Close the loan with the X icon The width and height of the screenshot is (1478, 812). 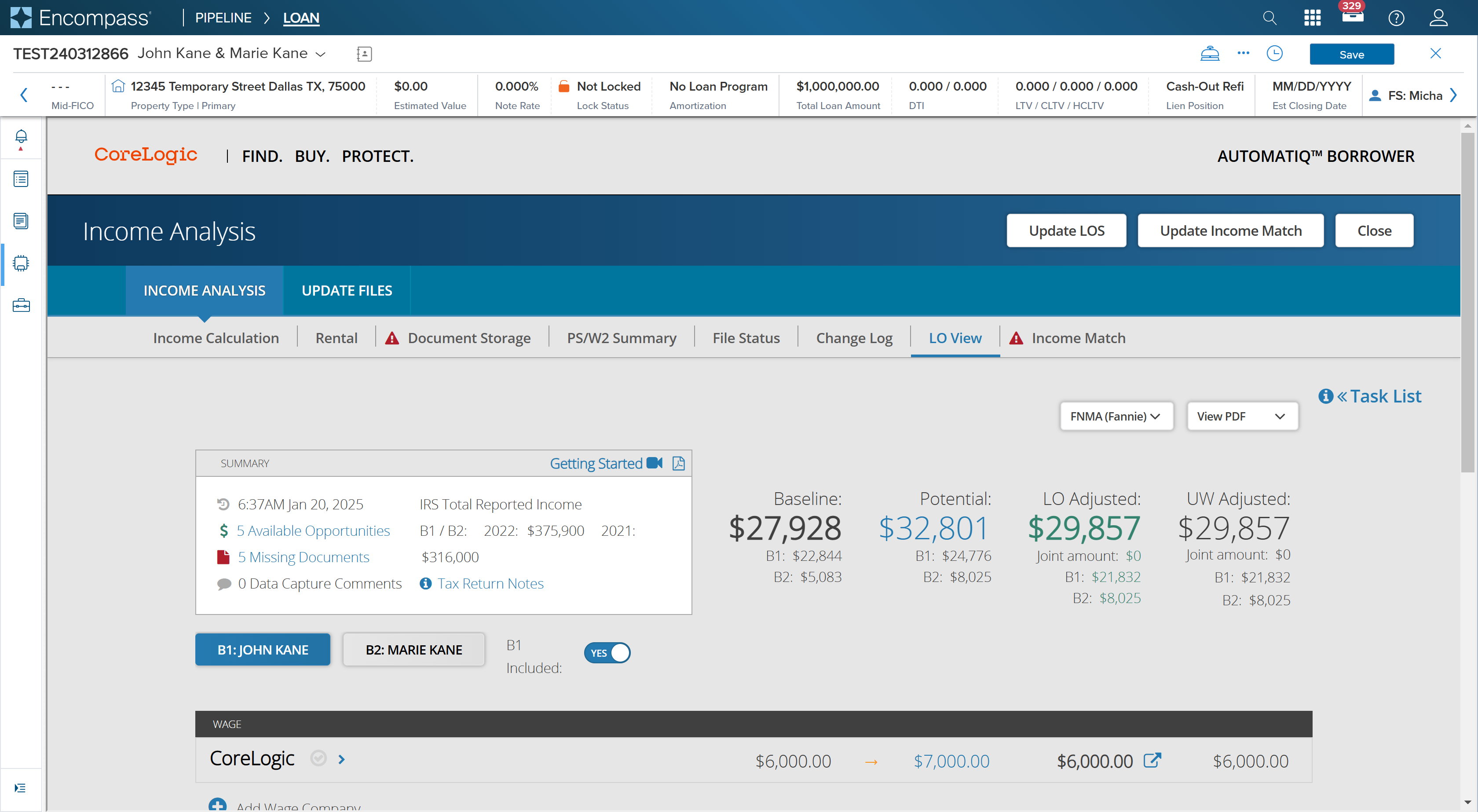tap(1435, 53)
